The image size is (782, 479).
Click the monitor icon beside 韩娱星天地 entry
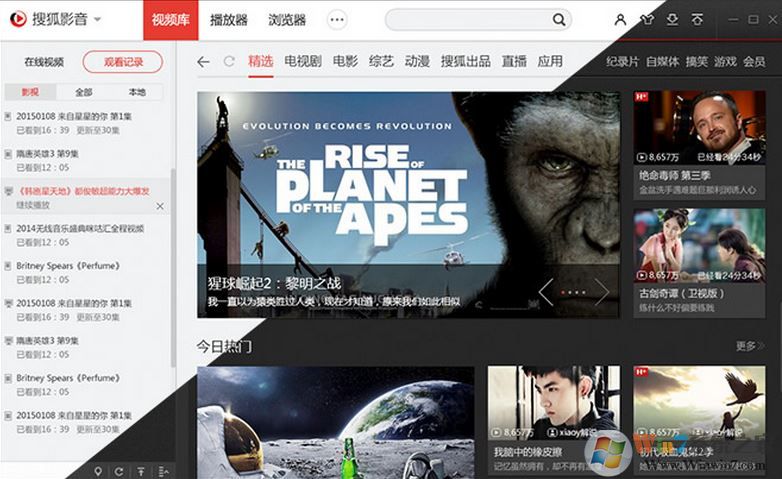click(x=7, y=191)
